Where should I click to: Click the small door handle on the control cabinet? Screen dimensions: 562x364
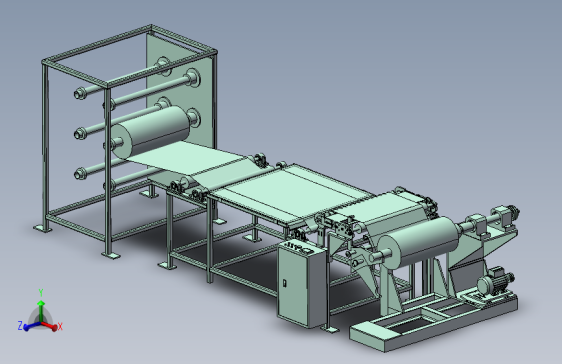pos(285,283)
